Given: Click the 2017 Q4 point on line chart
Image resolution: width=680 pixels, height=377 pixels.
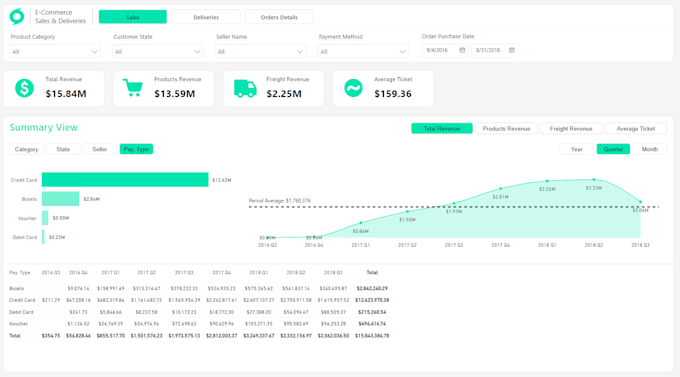Looking at the screenshot, I should [x=500, y=189].
